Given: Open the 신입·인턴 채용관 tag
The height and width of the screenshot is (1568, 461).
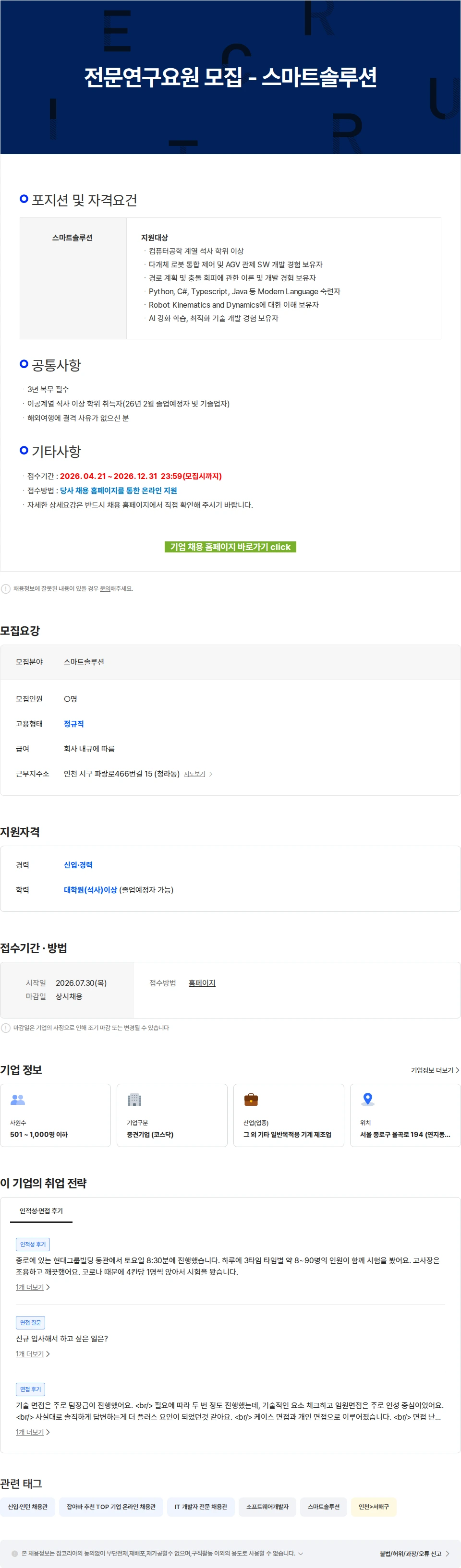Looking at the screenshot, I should [27, 1507].
